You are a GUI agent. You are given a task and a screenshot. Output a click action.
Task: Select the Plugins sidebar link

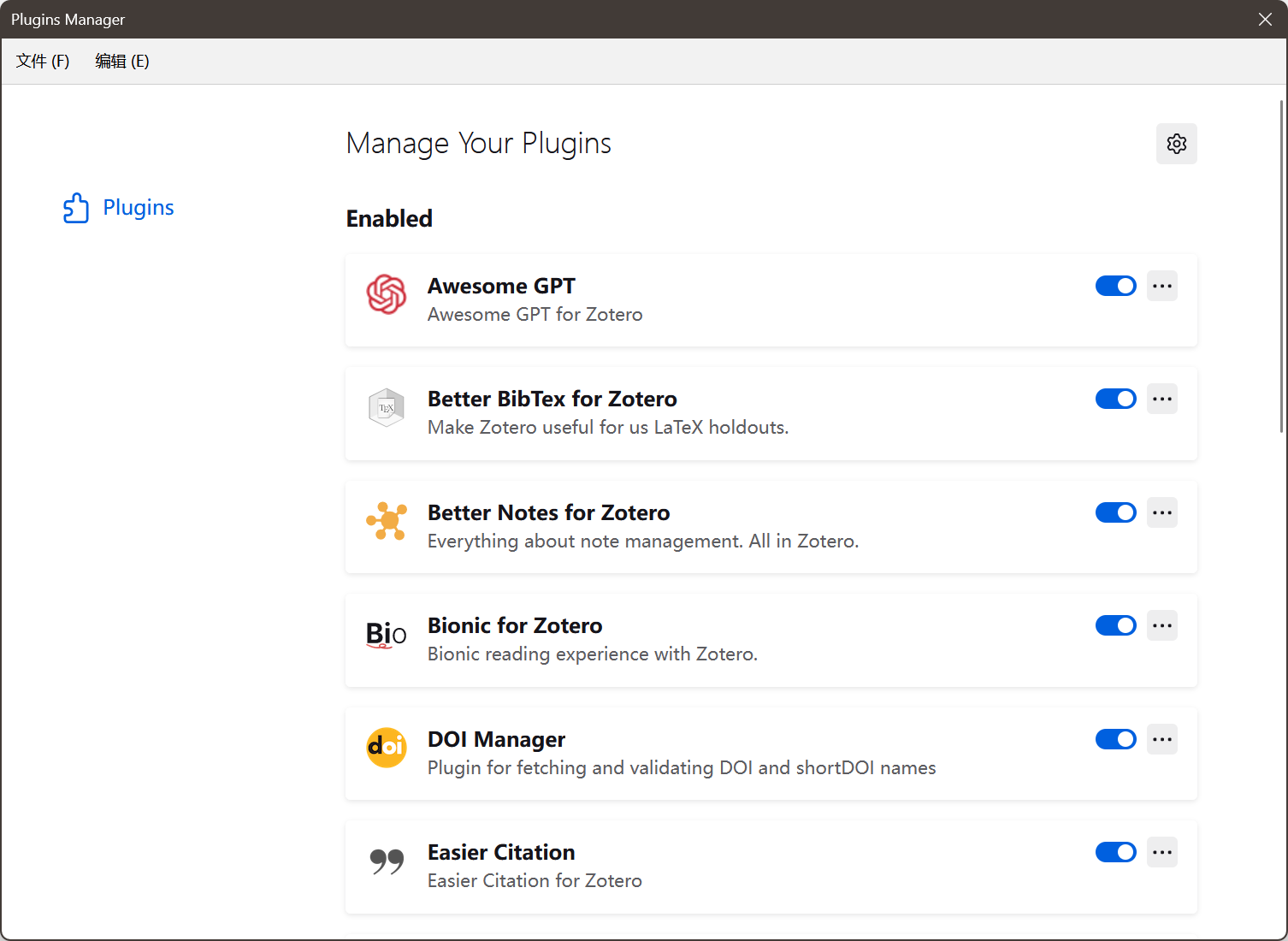click(x=138, y=208)
